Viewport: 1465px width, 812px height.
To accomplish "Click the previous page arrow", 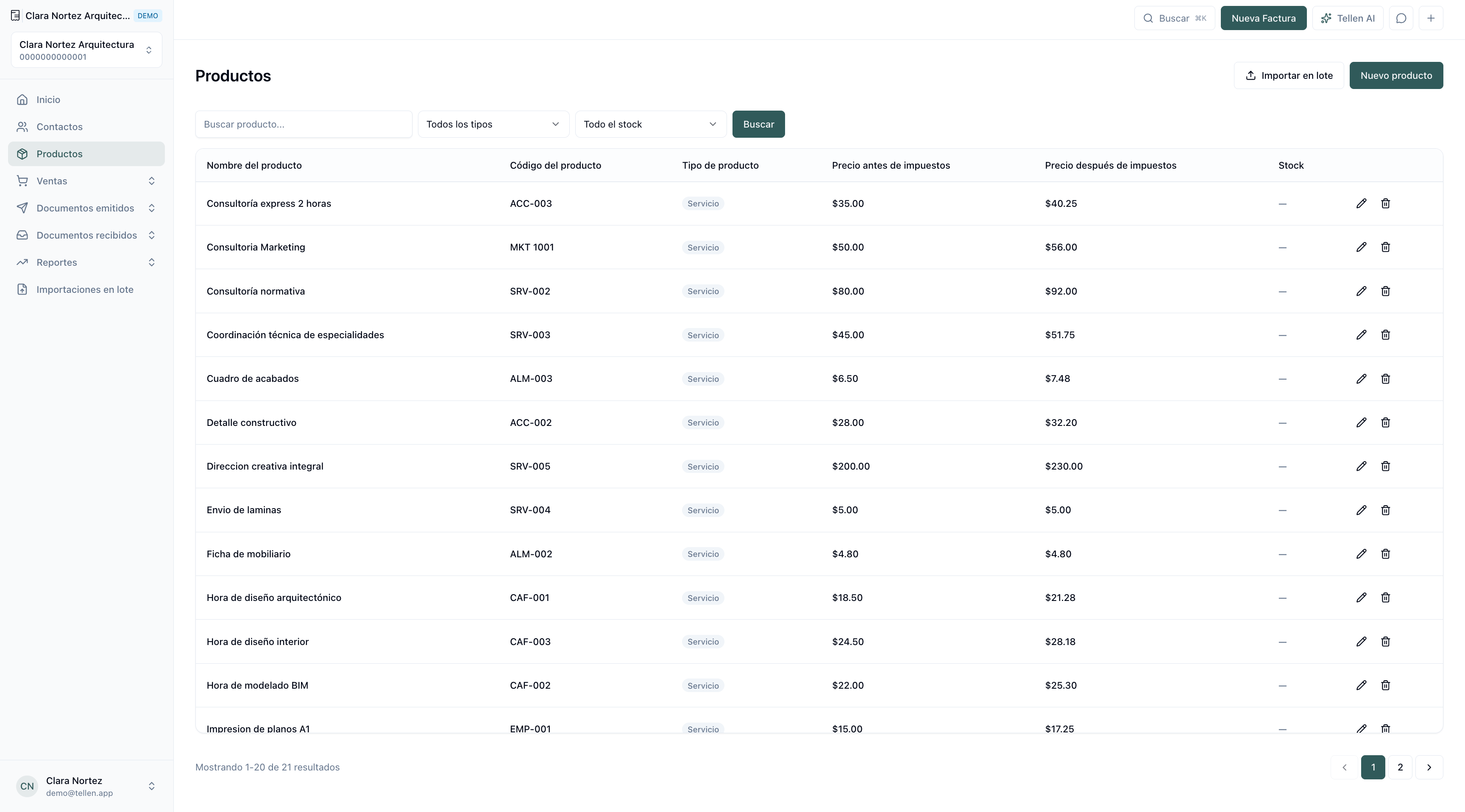I will click(x=1345, y=767).
